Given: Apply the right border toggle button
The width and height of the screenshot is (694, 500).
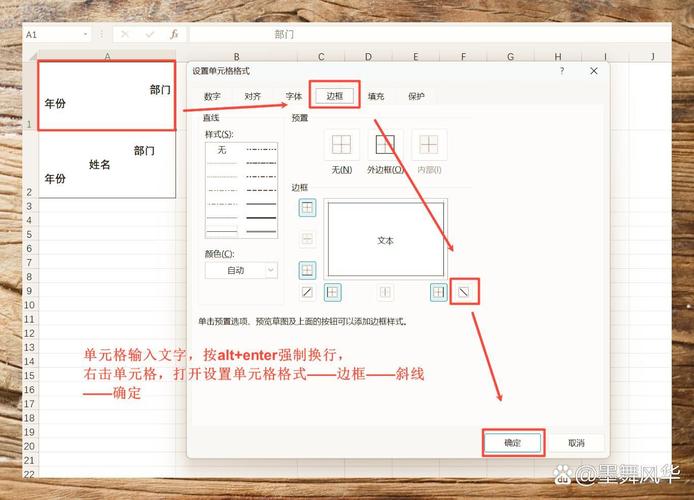Looking at the screenshot, I should 438,292.
